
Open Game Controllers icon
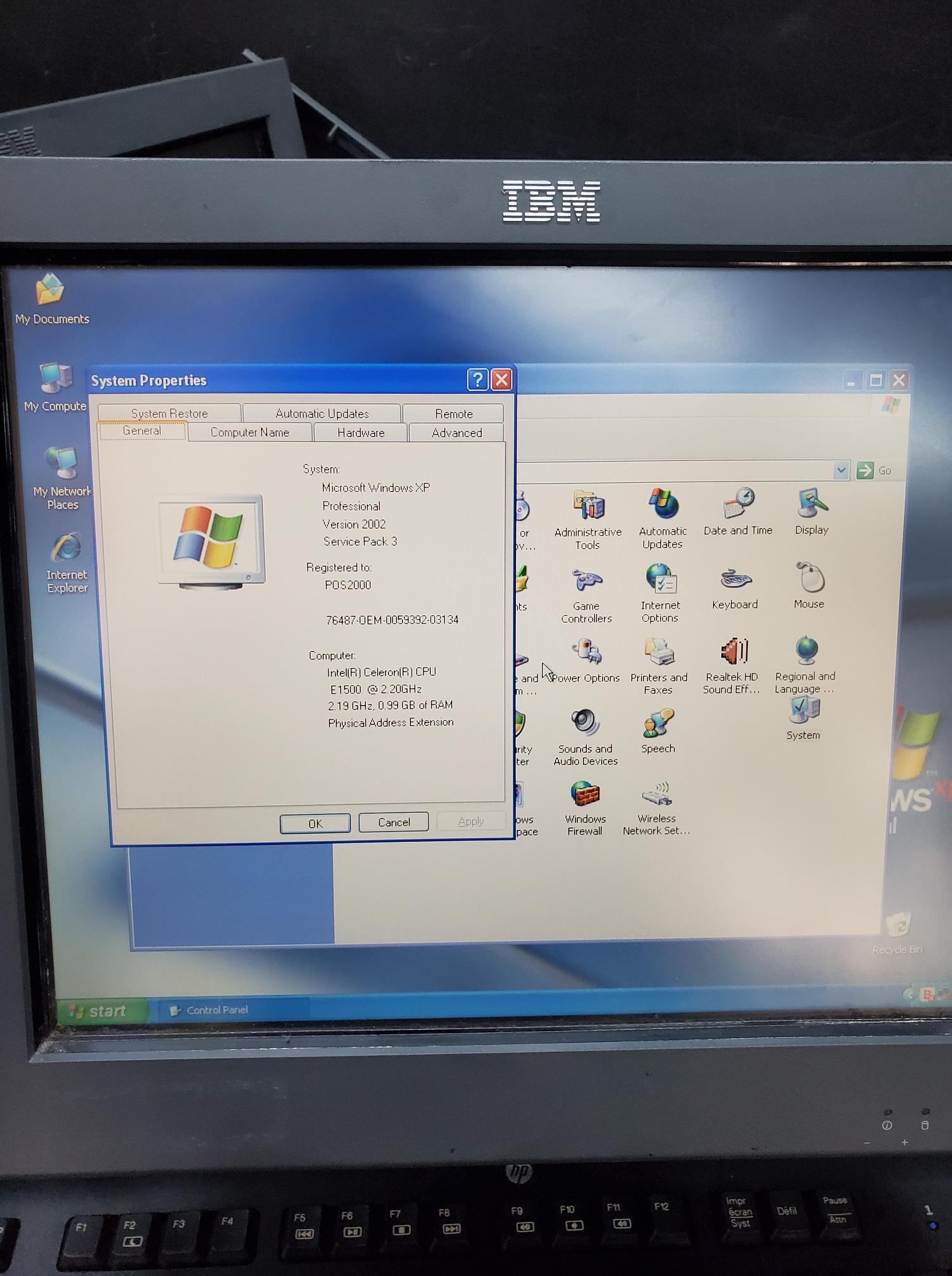tap(586, 596)
